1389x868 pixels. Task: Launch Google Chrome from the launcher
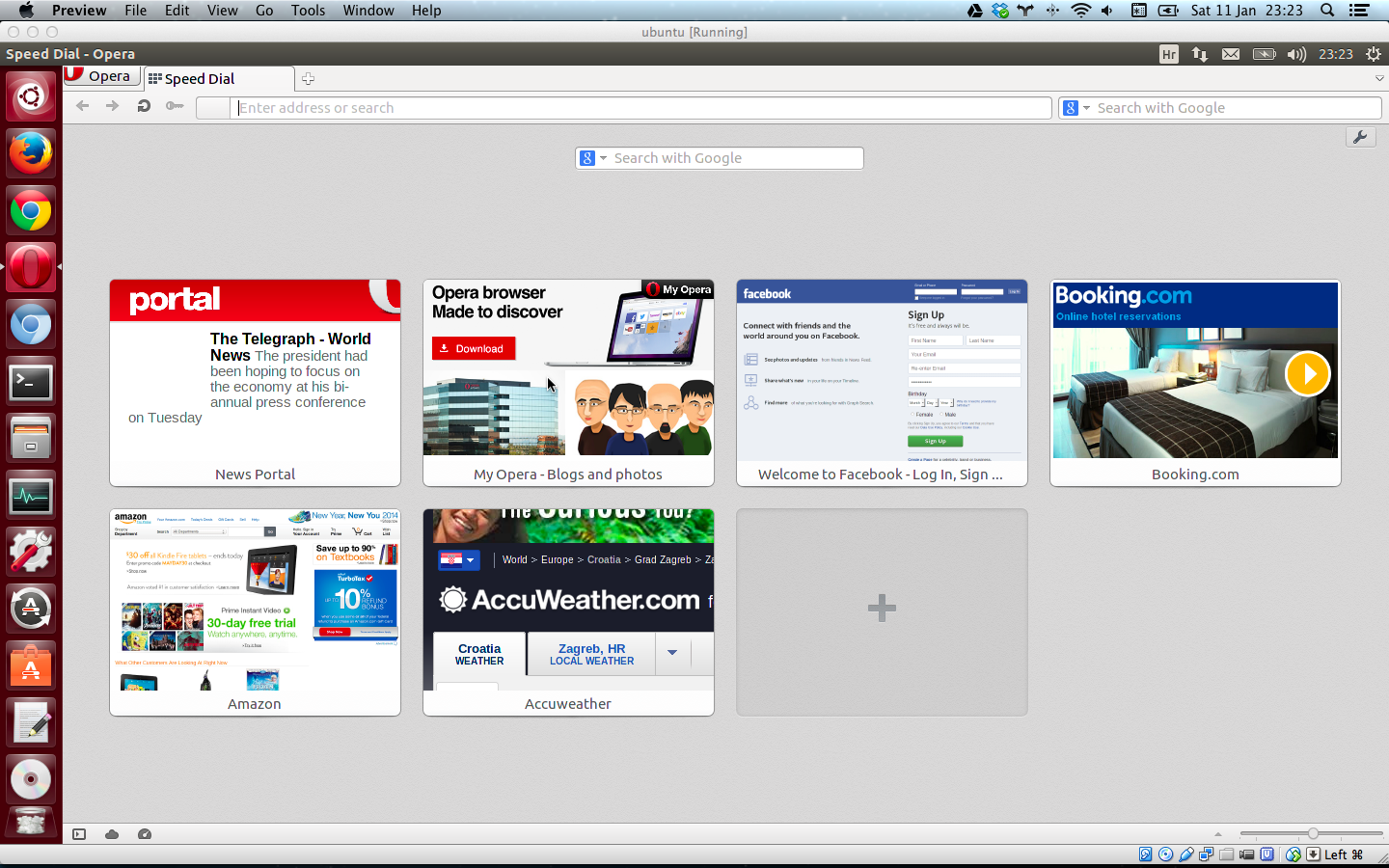click(x=31, y=210)
